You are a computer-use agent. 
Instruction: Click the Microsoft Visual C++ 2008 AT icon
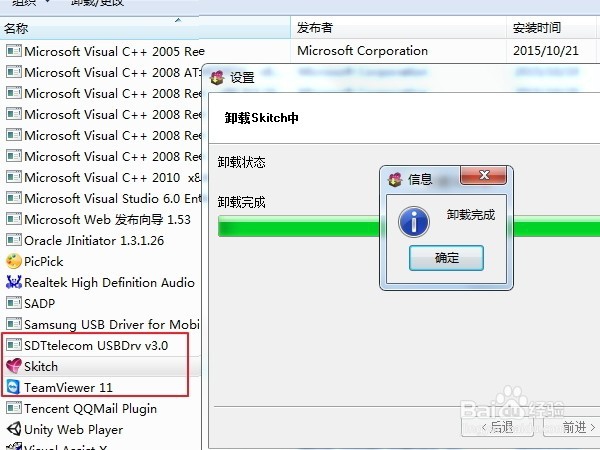click(14, 72)
